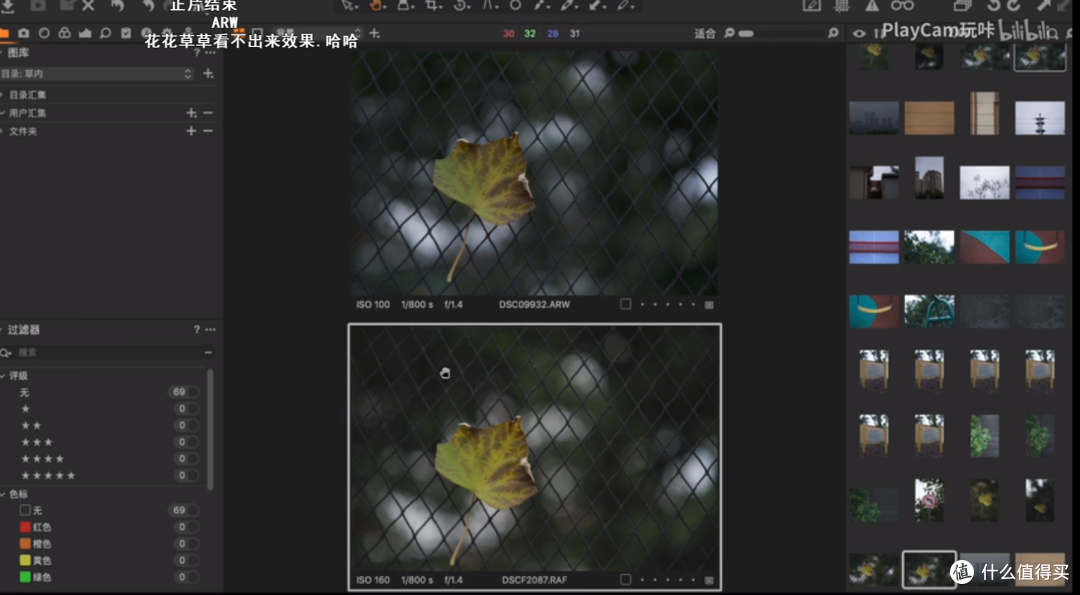Open the Color three-circles tool tab
Image resolution: width=1080 pixels, height=595 pixels.
64,33
